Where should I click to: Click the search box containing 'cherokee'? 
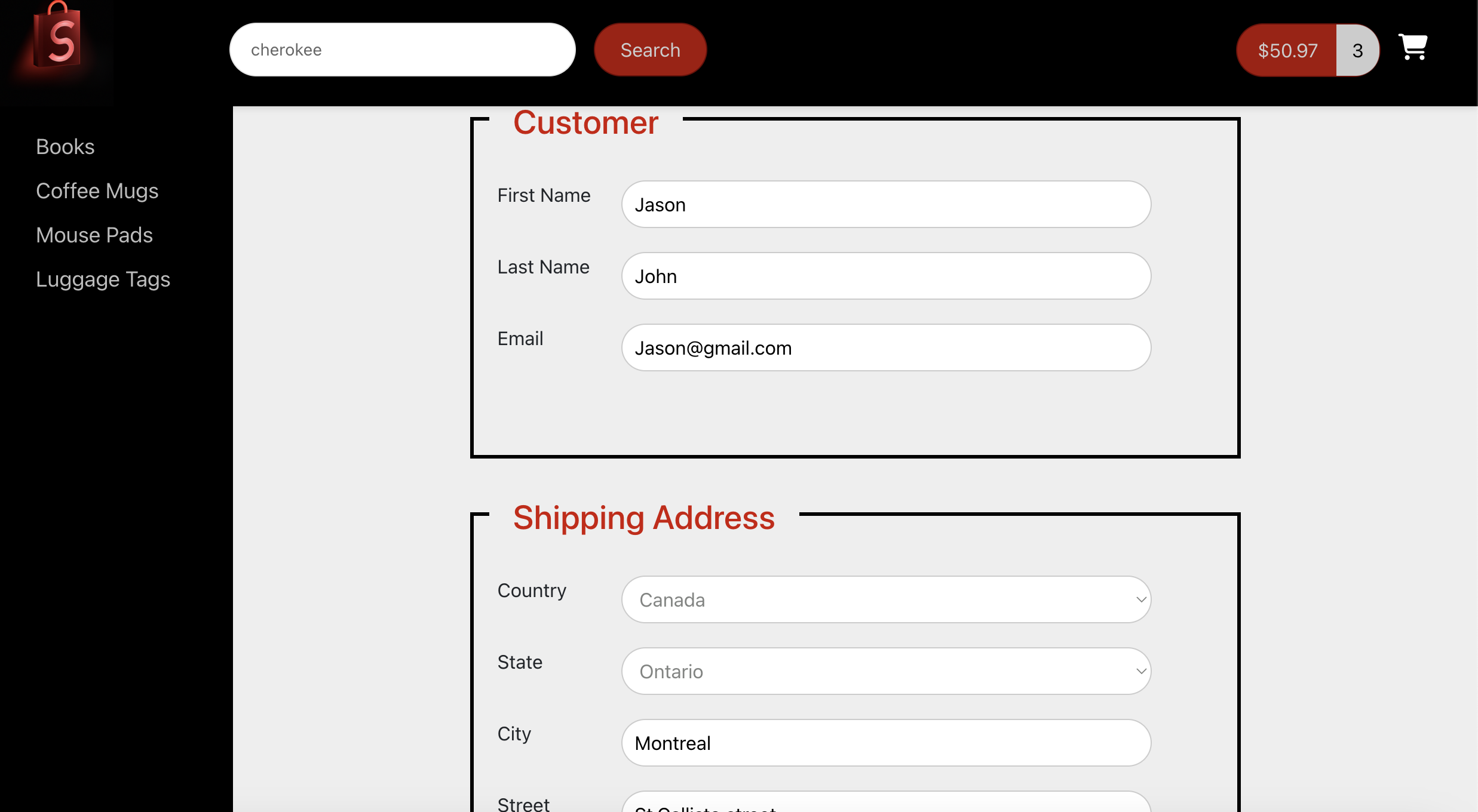(x=402, y=50)
